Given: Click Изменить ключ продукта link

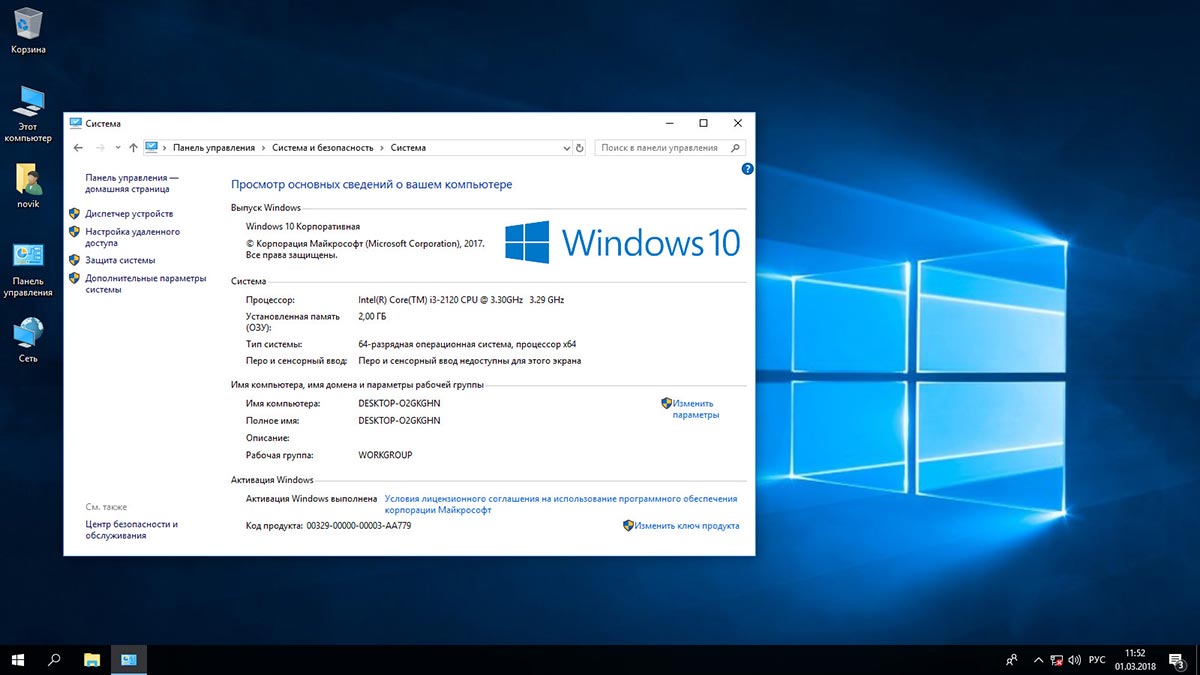Looking at the screenshot, I should click(x=687, y=526).
